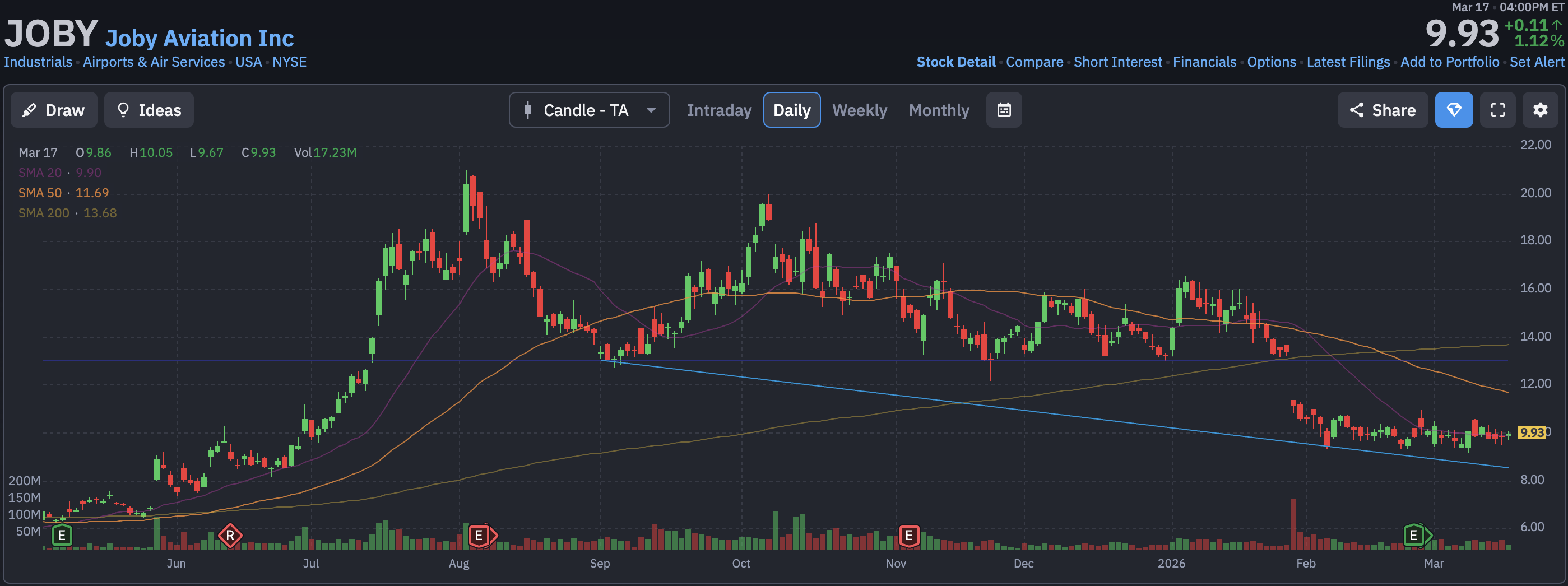This screenshot has height=586, width=1568.
Task: Open the Options link
Action: click(x=1271, y=62)
